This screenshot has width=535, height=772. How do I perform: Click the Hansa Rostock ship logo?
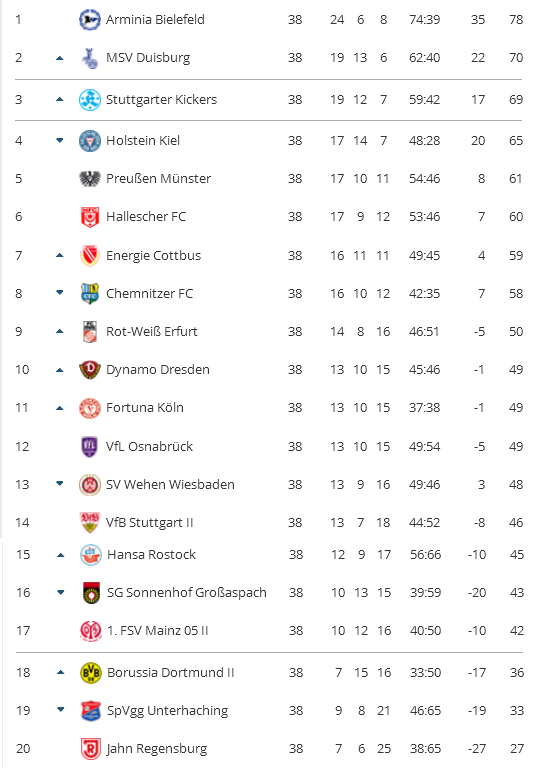[x=91, y=555]
